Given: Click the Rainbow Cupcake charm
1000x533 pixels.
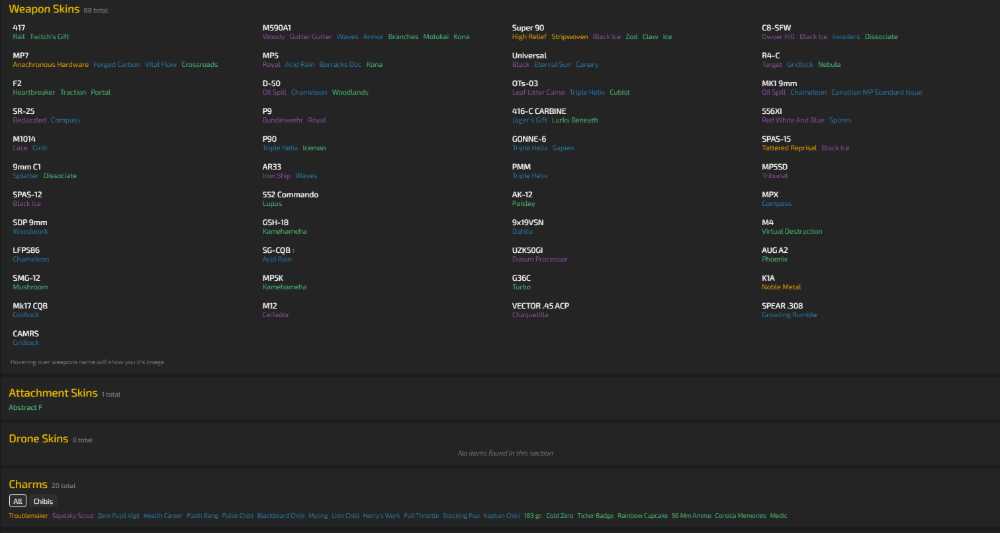Looking at the screenshot, I should 642,516.
